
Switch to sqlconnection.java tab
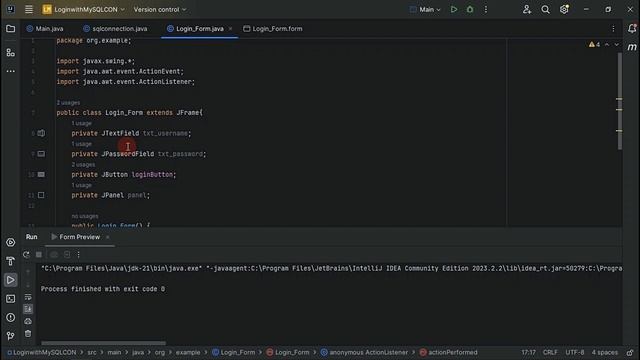[115, 29]
